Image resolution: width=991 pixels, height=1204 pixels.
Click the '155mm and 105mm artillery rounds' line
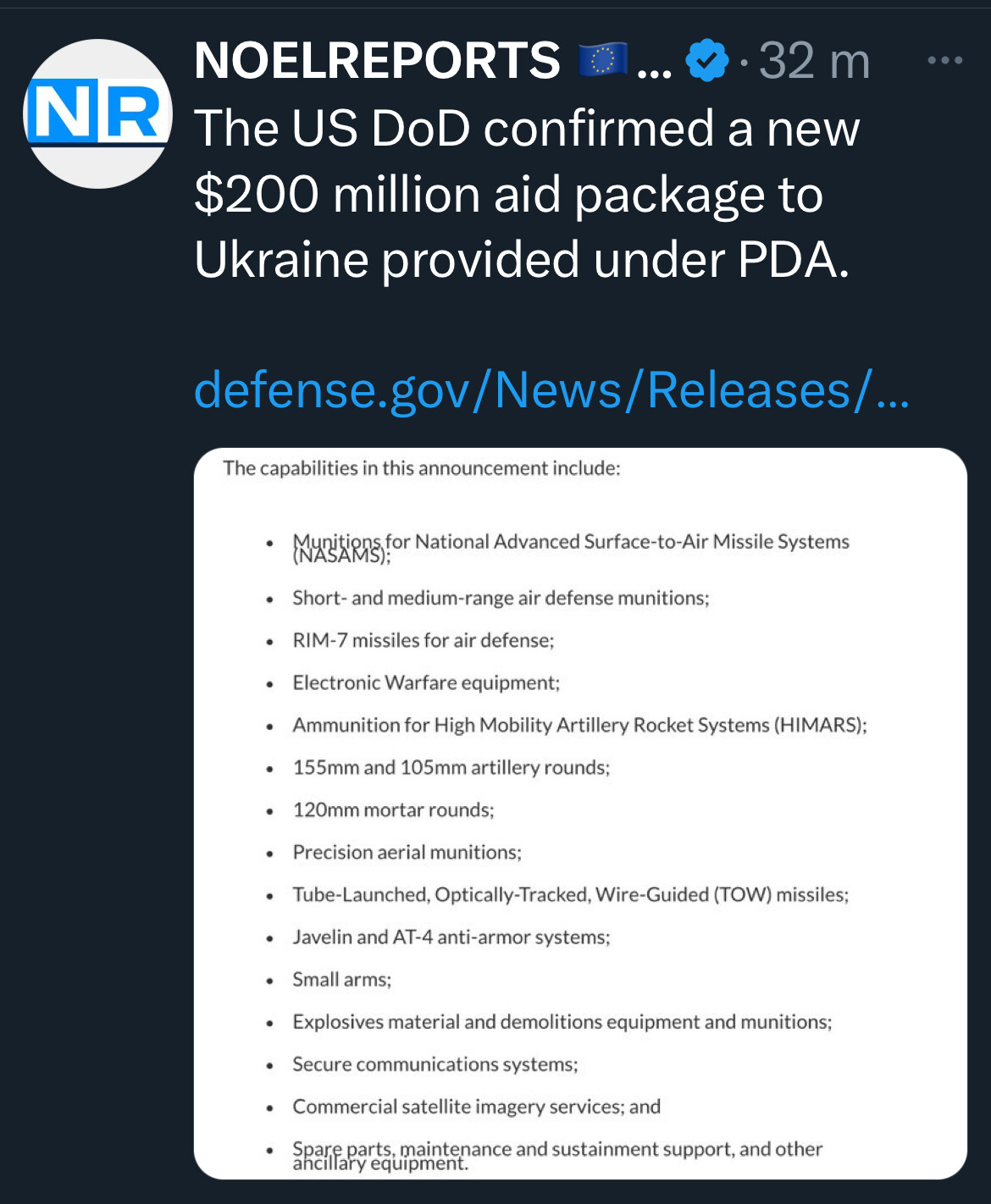click(451, 767)
